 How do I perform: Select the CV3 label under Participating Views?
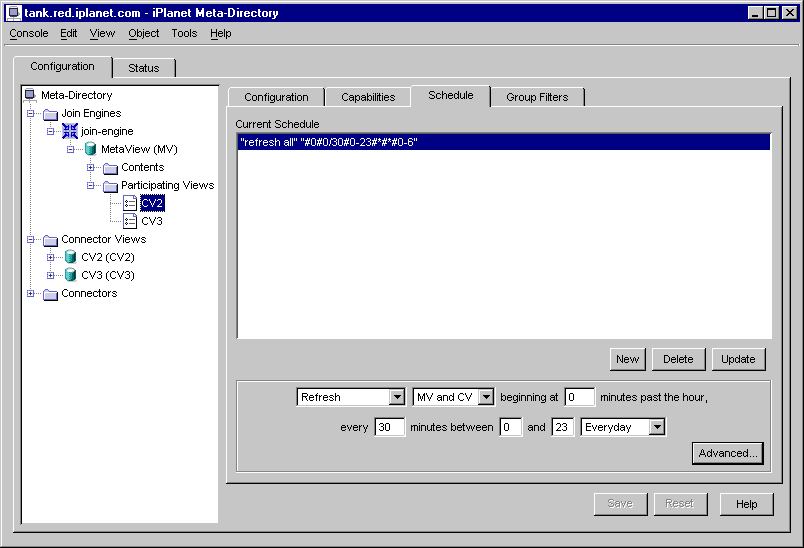pos(152,221)
